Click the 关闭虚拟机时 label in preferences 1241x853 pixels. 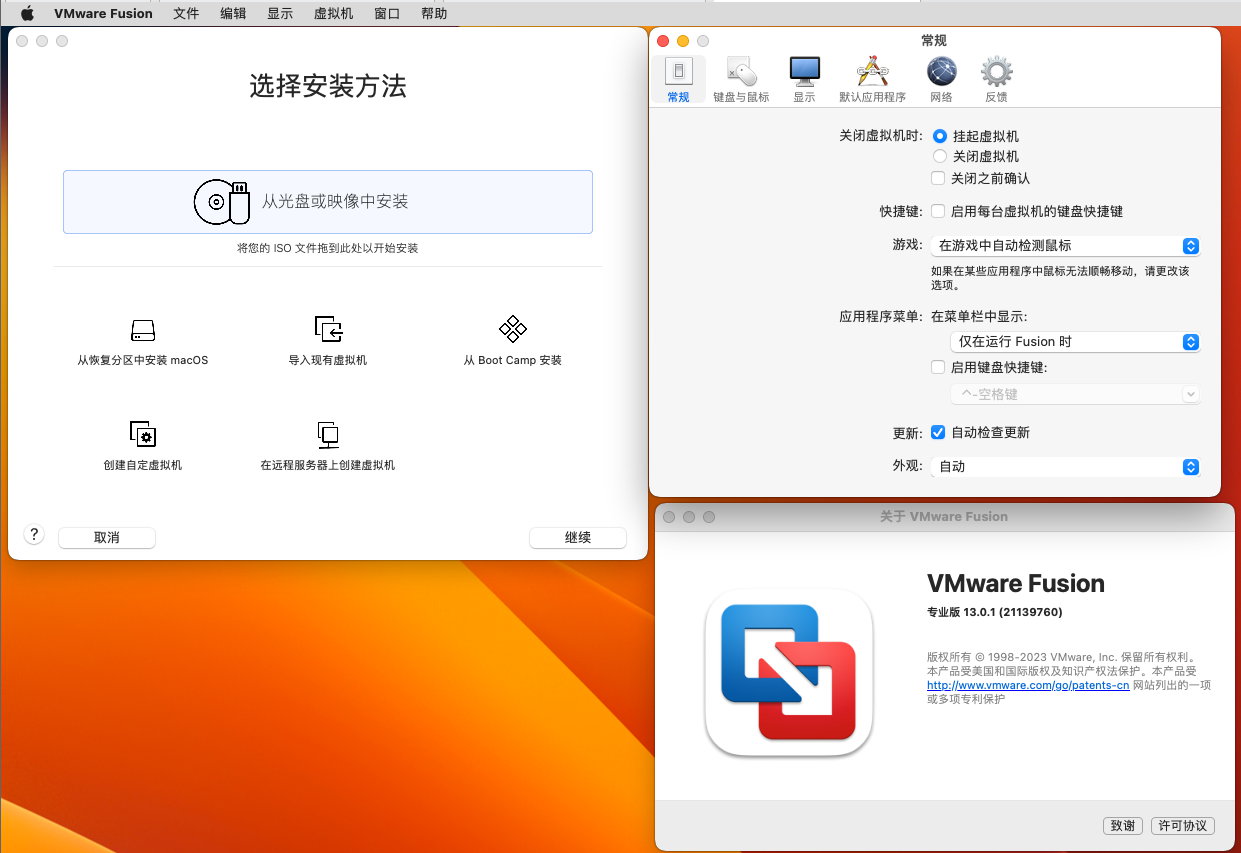click(x=881, y=136)
